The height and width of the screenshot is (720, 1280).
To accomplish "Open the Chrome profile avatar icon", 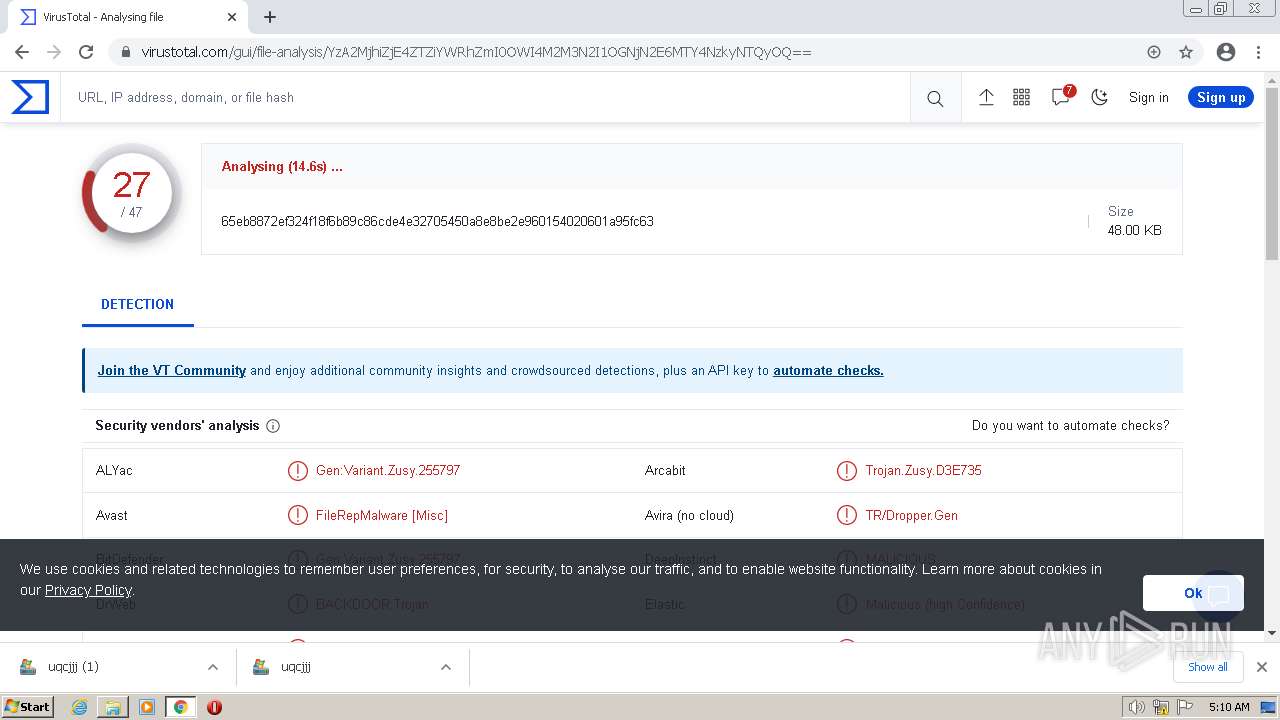I will coord(1226,52).
